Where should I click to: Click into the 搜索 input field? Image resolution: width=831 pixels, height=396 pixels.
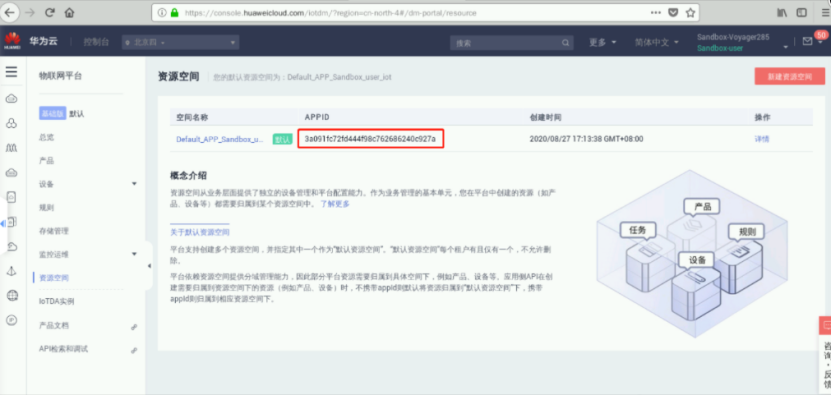[506, 43]
